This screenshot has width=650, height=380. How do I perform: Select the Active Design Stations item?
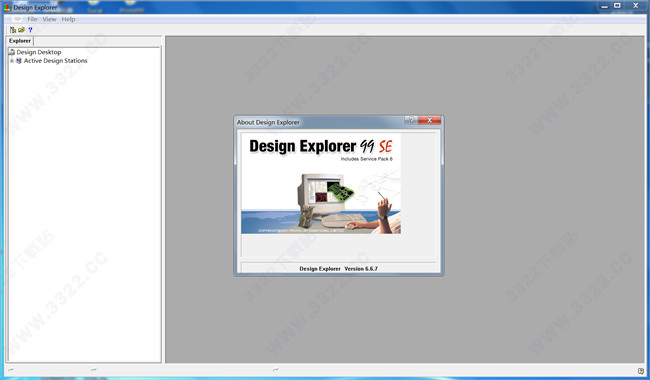[56, 61]
